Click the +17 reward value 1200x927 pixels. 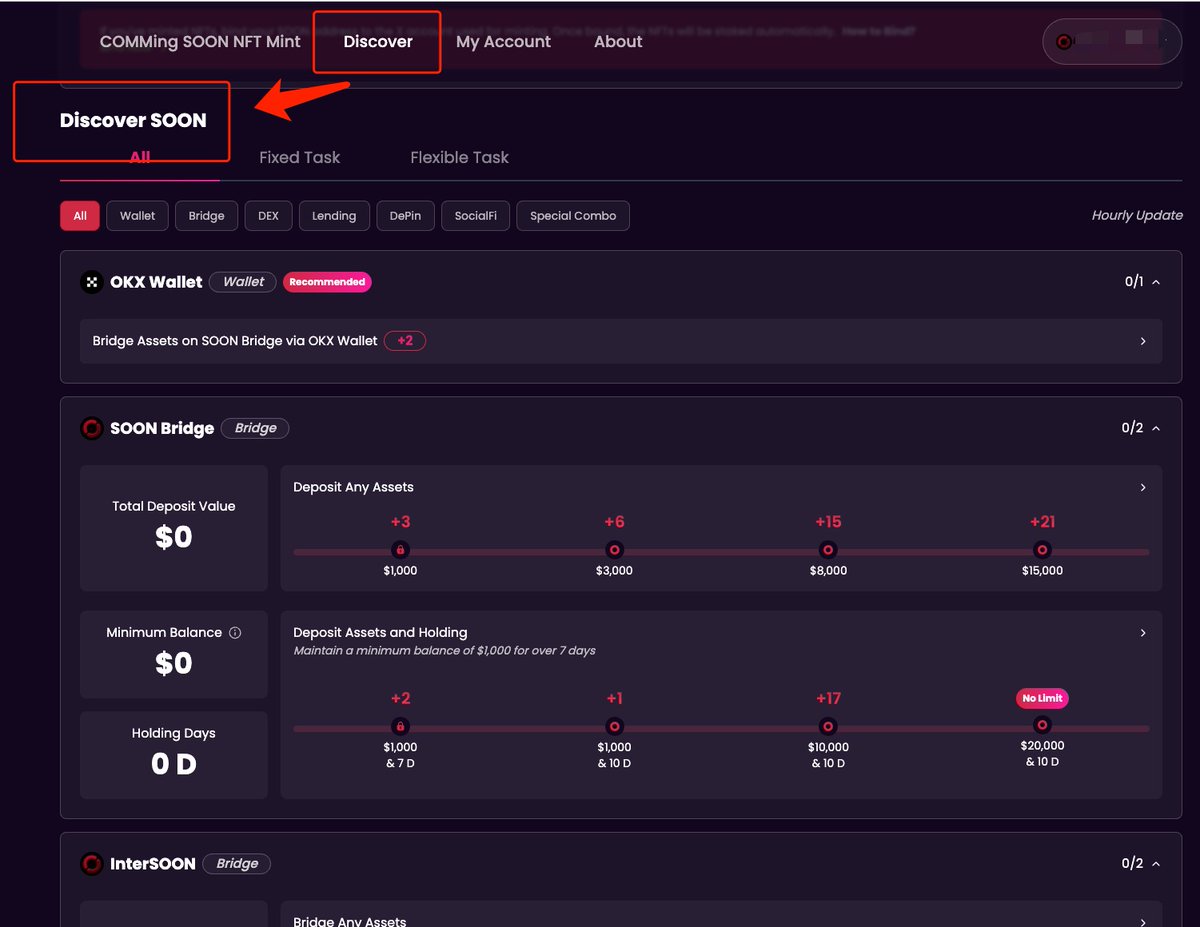828,699
